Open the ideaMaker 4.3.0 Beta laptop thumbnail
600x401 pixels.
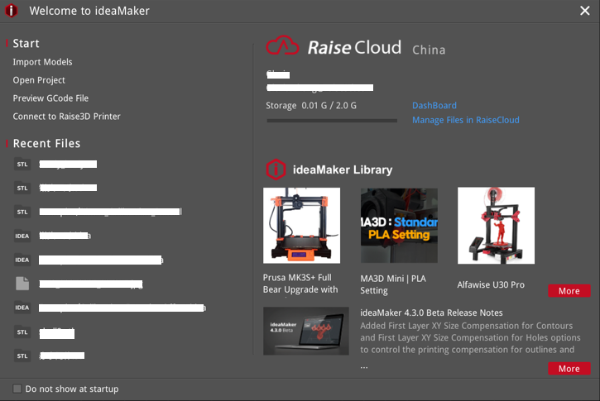306,331
